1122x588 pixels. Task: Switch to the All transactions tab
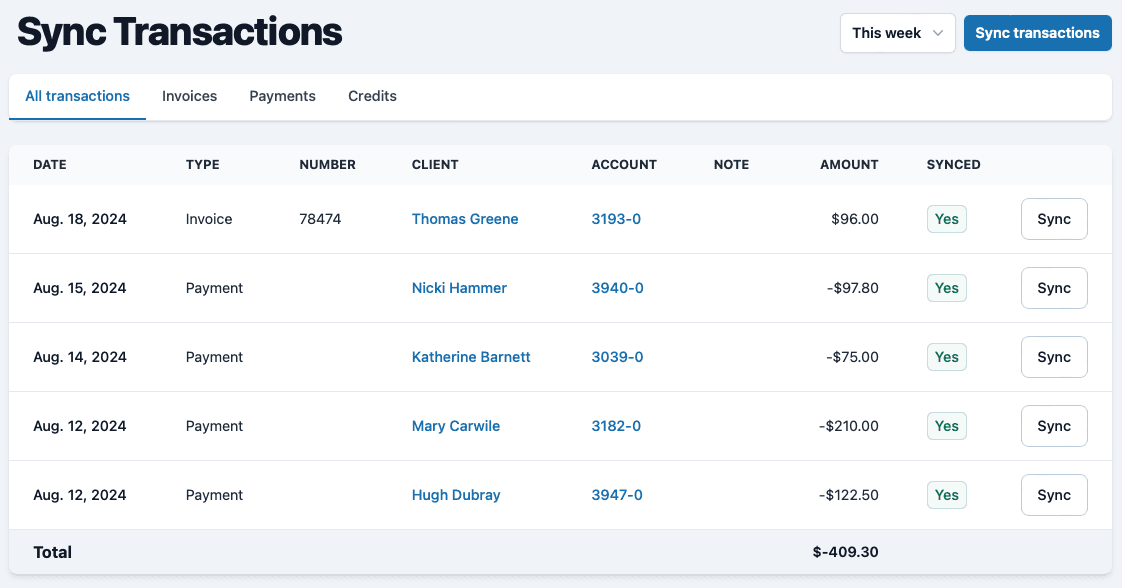pos(77,96)
